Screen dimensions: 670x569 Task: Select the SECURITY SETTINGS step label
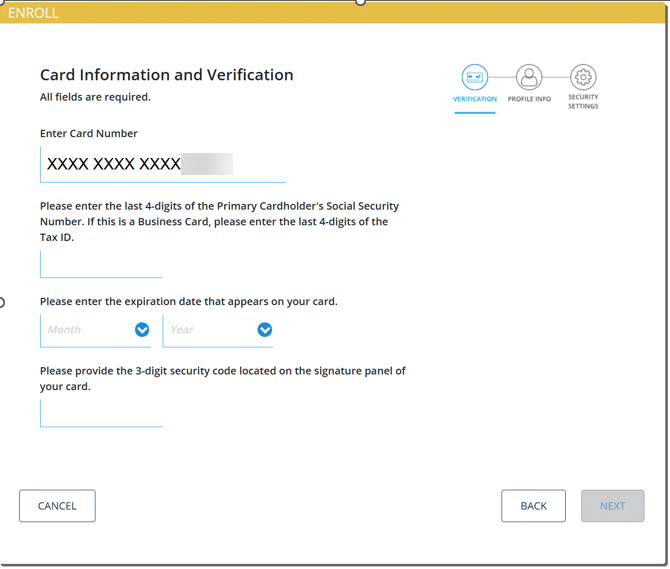[583, 102]
